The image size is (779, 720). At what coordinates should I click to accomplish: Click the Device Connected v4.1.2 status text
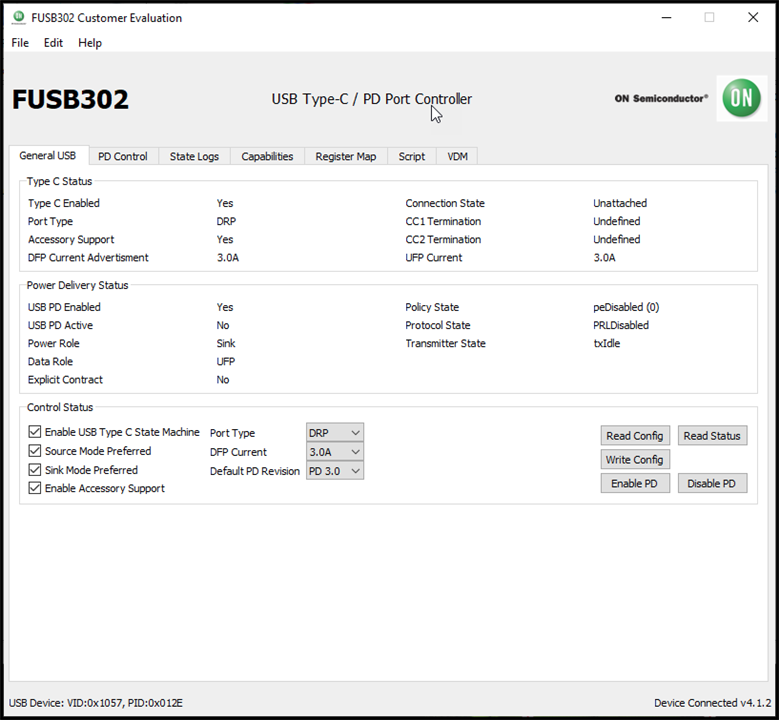pyautogui.click(x=712, y=703)
